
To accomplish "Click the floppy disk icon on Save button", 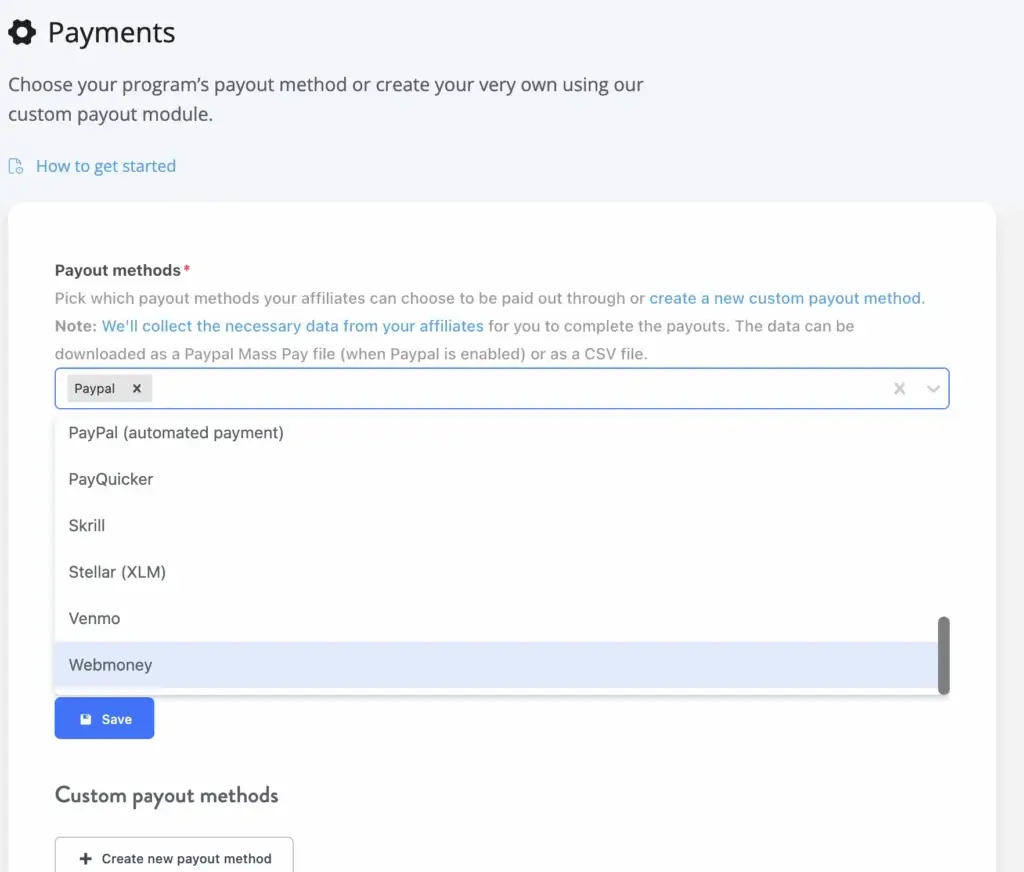I will click(88, 718).
